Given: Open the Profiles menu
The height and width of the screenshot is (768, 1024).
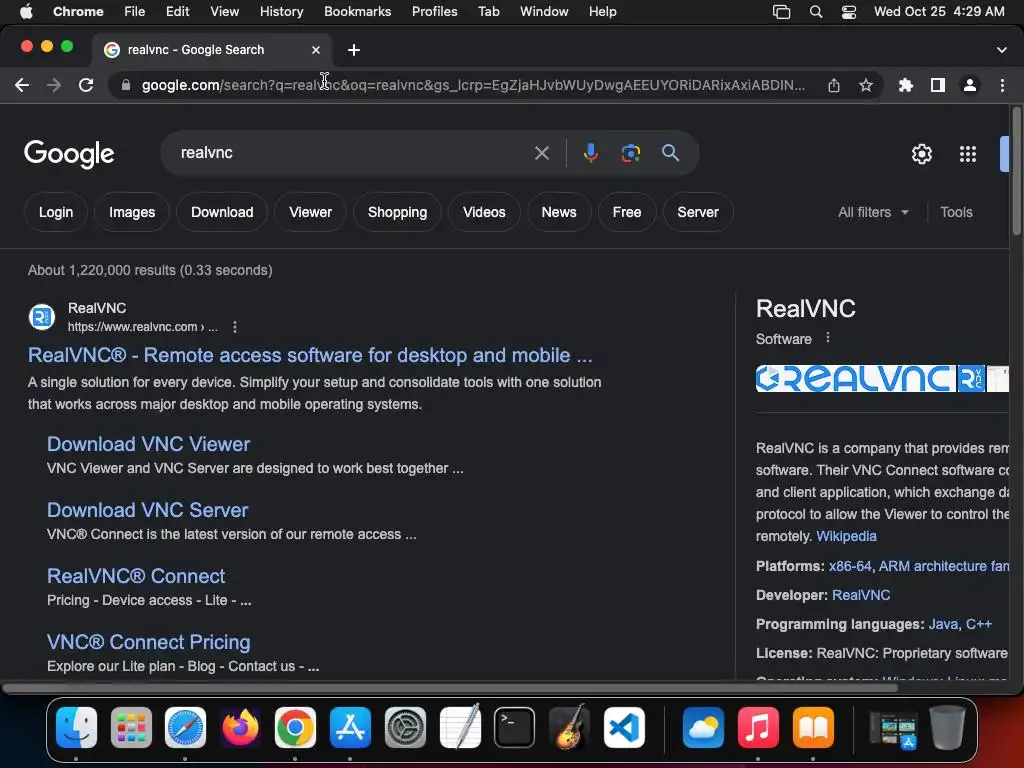Looking at the screenshot, I should [434, 12].
